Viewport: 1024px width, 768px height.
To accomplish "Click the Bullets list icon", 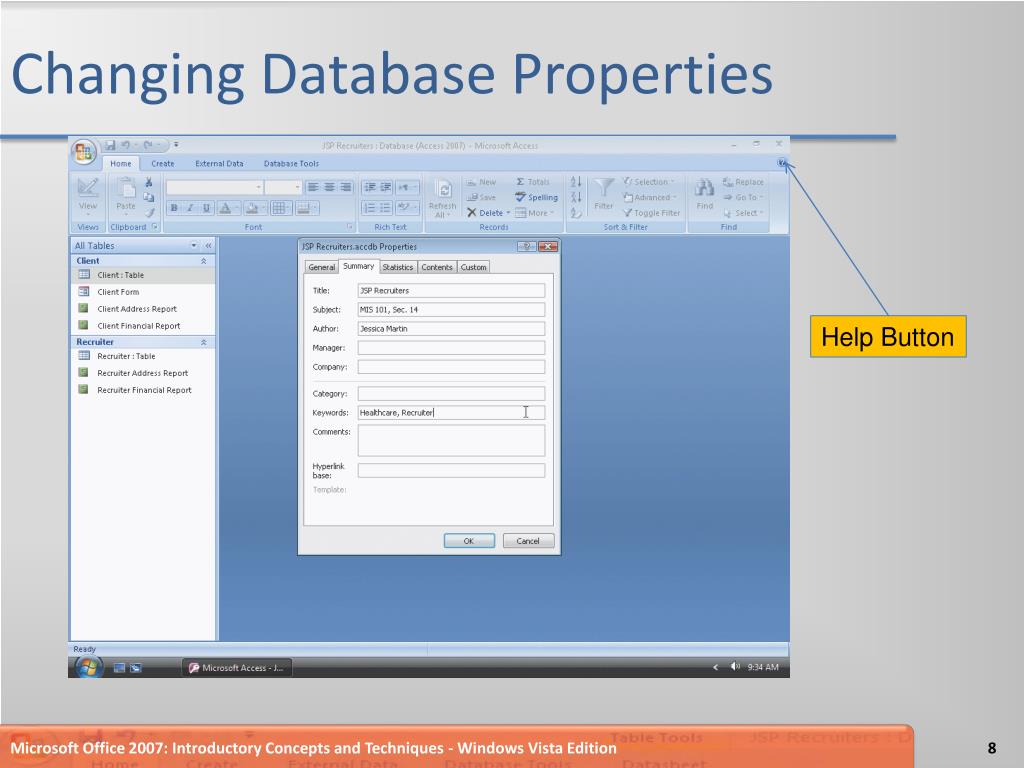I will point(386,208).
